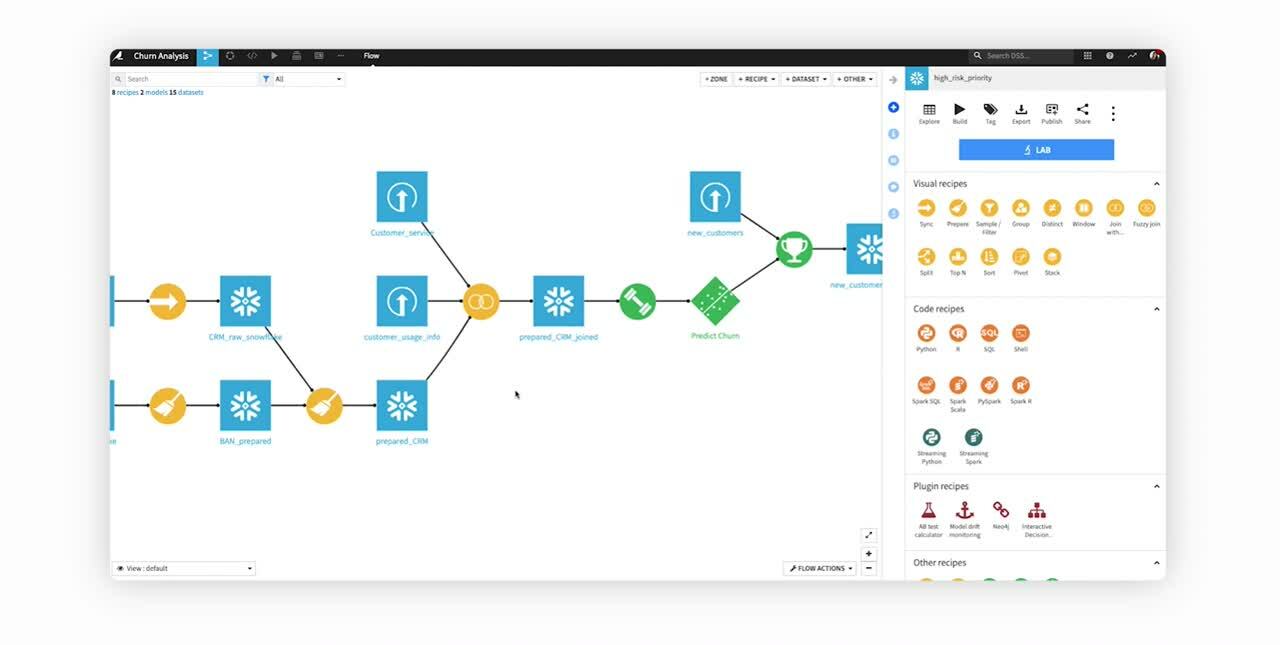Click the Split recipe icon
The width and height of the screenshot is (1280, 645).
[926, 257]
